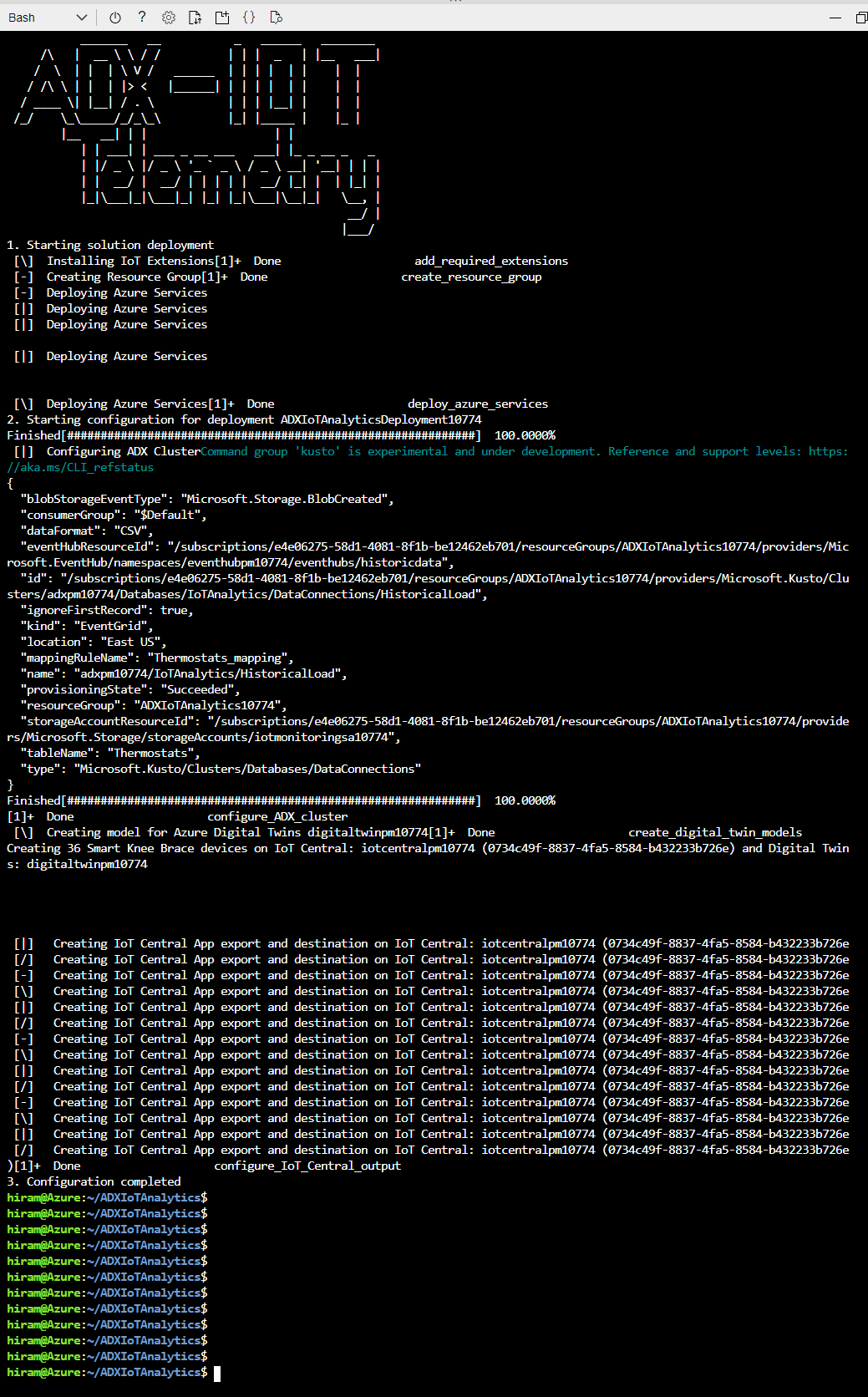Click 'deploy_azure_services' text
868x1397 pixels.
point(478,404)
